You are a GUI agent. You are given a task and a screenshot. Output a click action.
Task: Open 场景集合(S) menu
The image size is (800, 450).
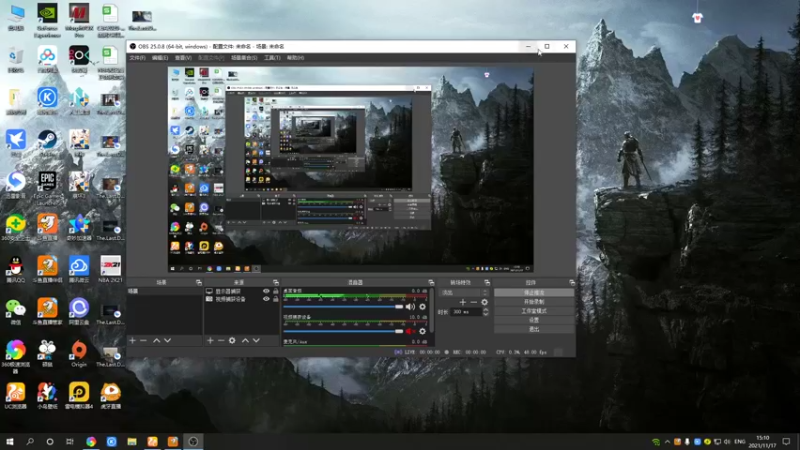coord(244,58)
